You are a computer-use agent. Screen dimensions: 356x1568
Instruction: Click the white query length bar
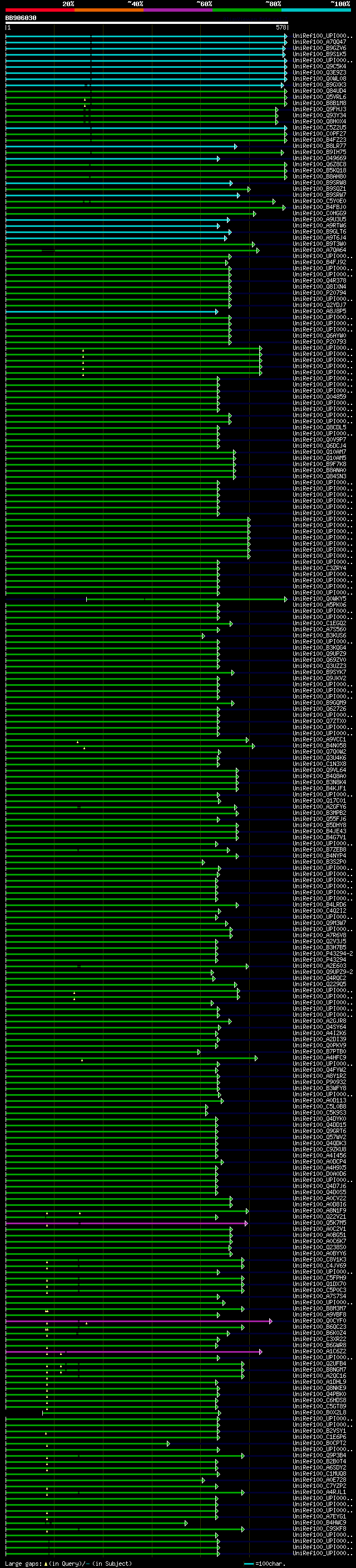(147, 22)
